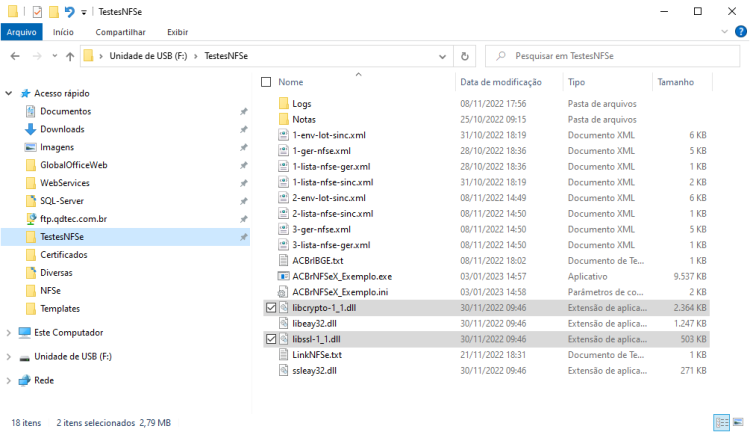Select the 1-lista-nfse-ger.xml file
This screenshot has width=750, height=432.
point(331,166)
